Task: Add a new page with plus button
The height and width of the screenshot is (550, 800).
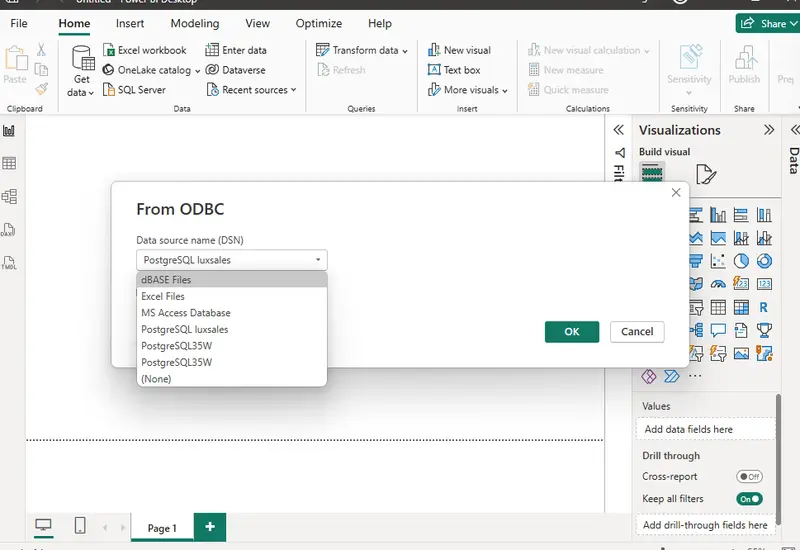Action: pos(210,527)
